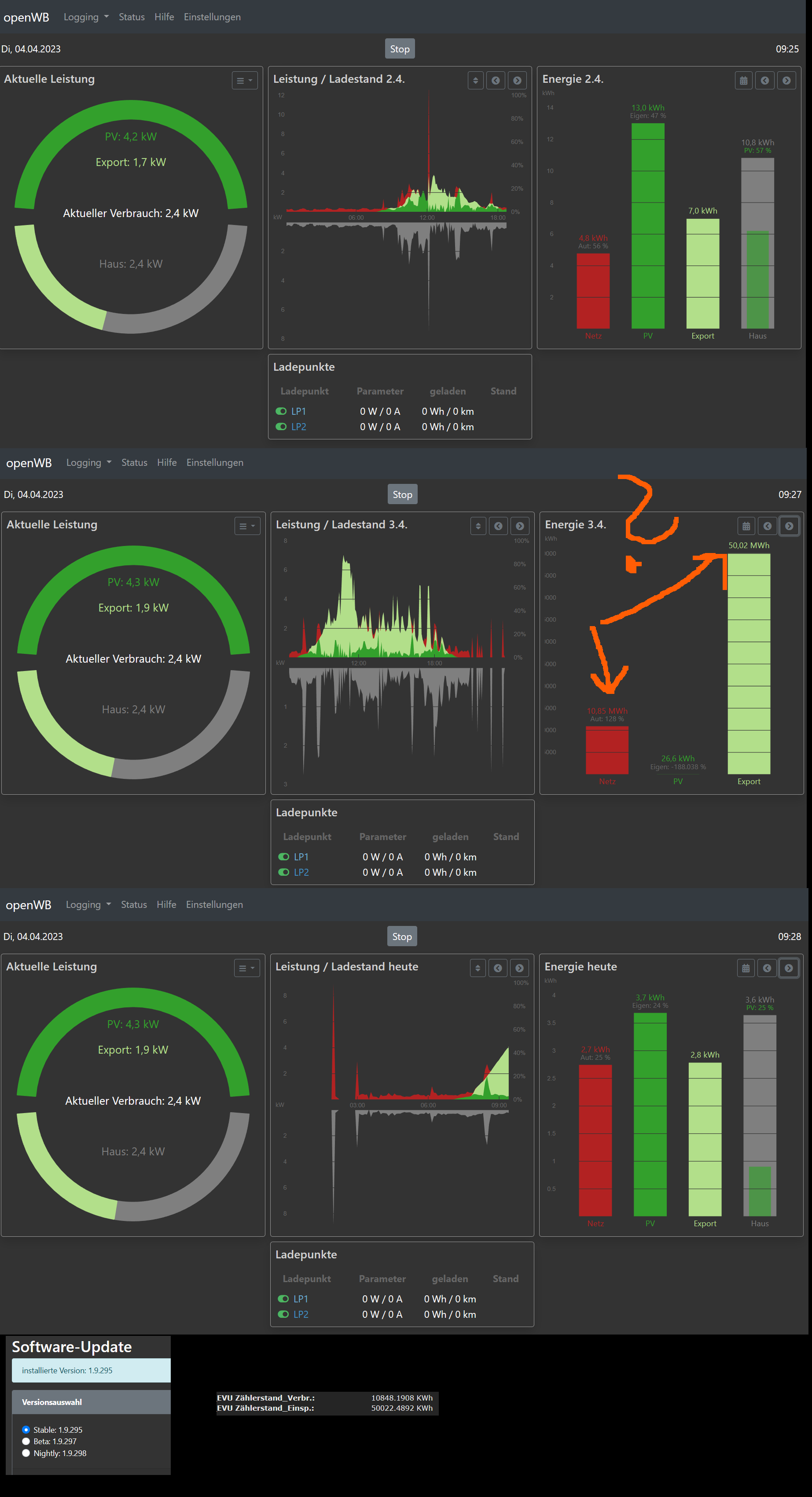Open the calendar in the Energie 2.4. panel

pyautogui.click(x=743, y=81)
